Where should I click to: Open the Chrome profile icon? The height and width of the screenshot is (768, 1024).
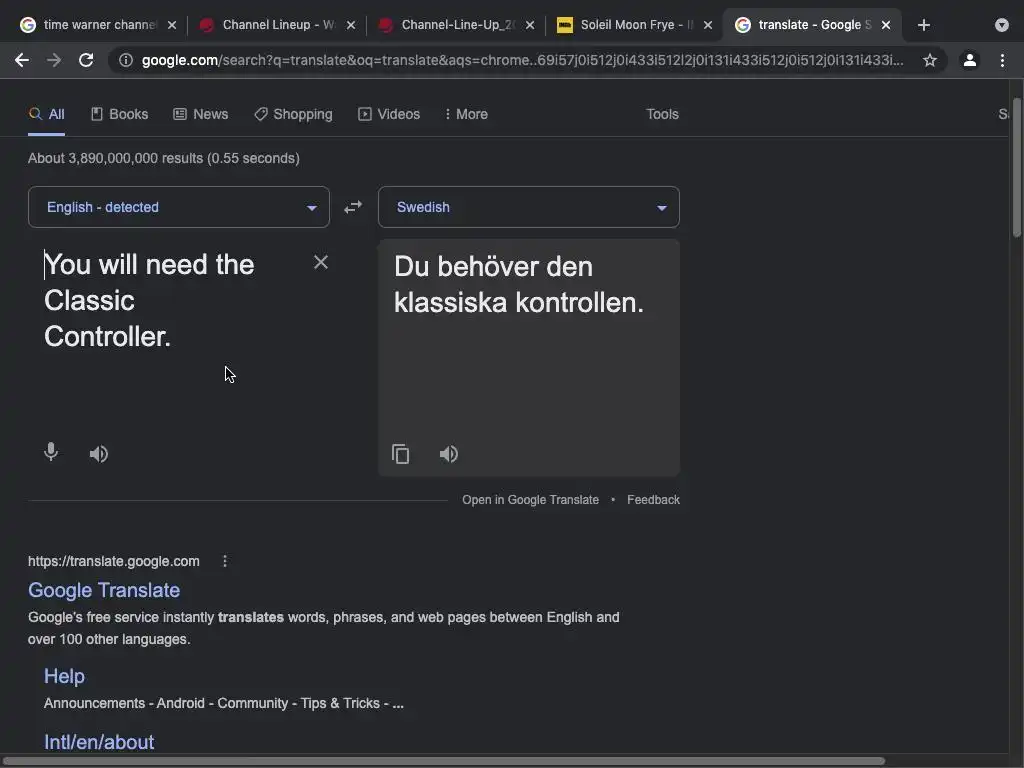[970, 60]
